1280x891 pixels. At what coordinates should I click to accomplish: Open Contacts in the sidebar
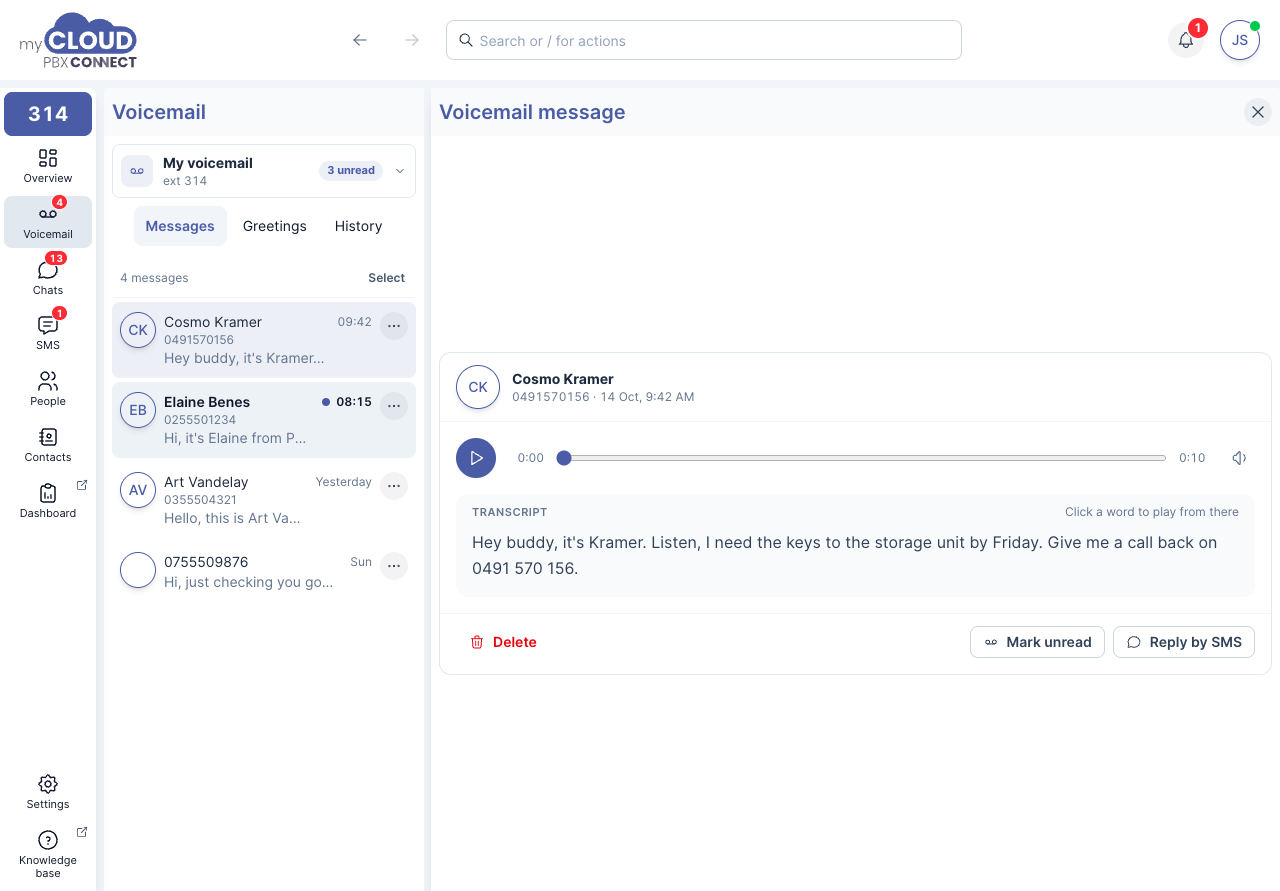(48, 445)
